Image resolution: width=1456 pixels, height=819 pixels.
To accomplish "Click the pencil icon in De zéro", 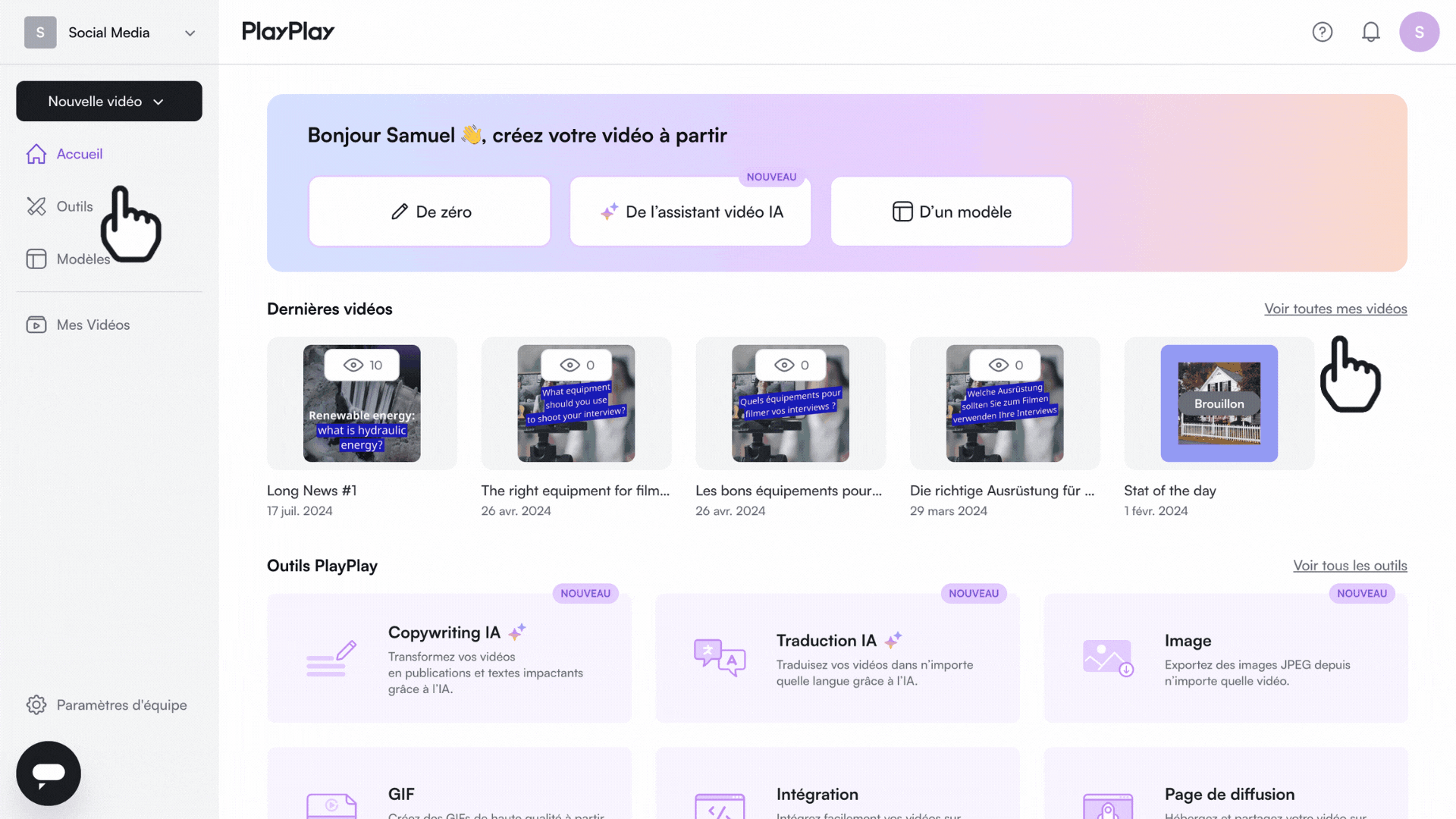I will click(x=400, y=212).
